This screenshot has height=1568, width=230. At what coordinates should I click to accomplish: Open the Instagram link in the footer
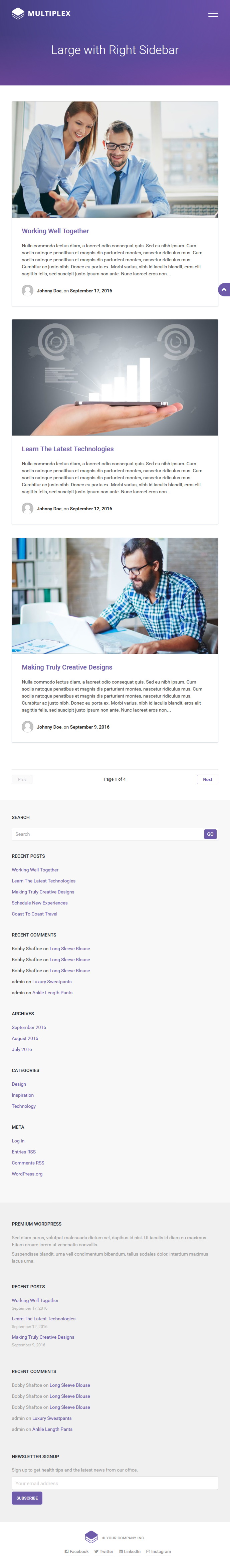(158, 1552)
